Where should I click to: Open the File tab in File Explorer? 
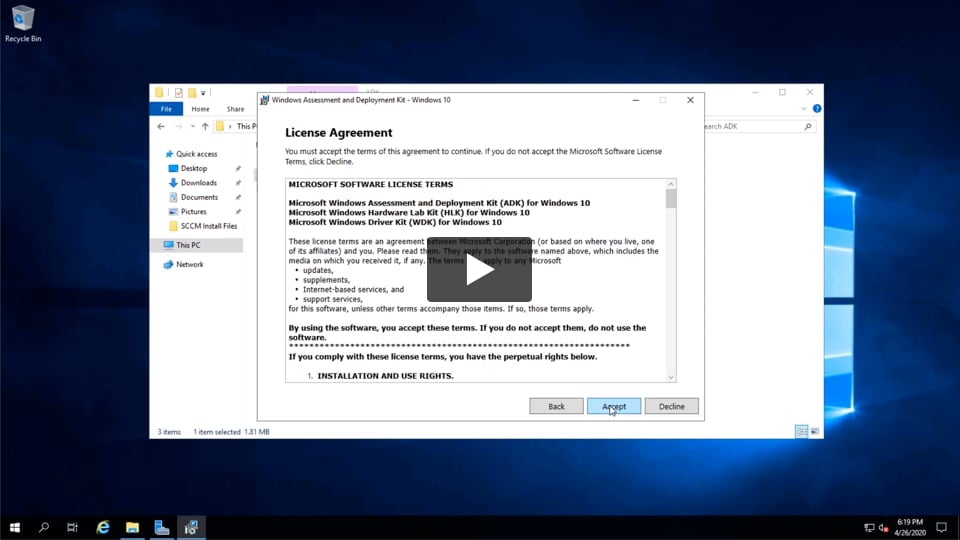point(166,109)
